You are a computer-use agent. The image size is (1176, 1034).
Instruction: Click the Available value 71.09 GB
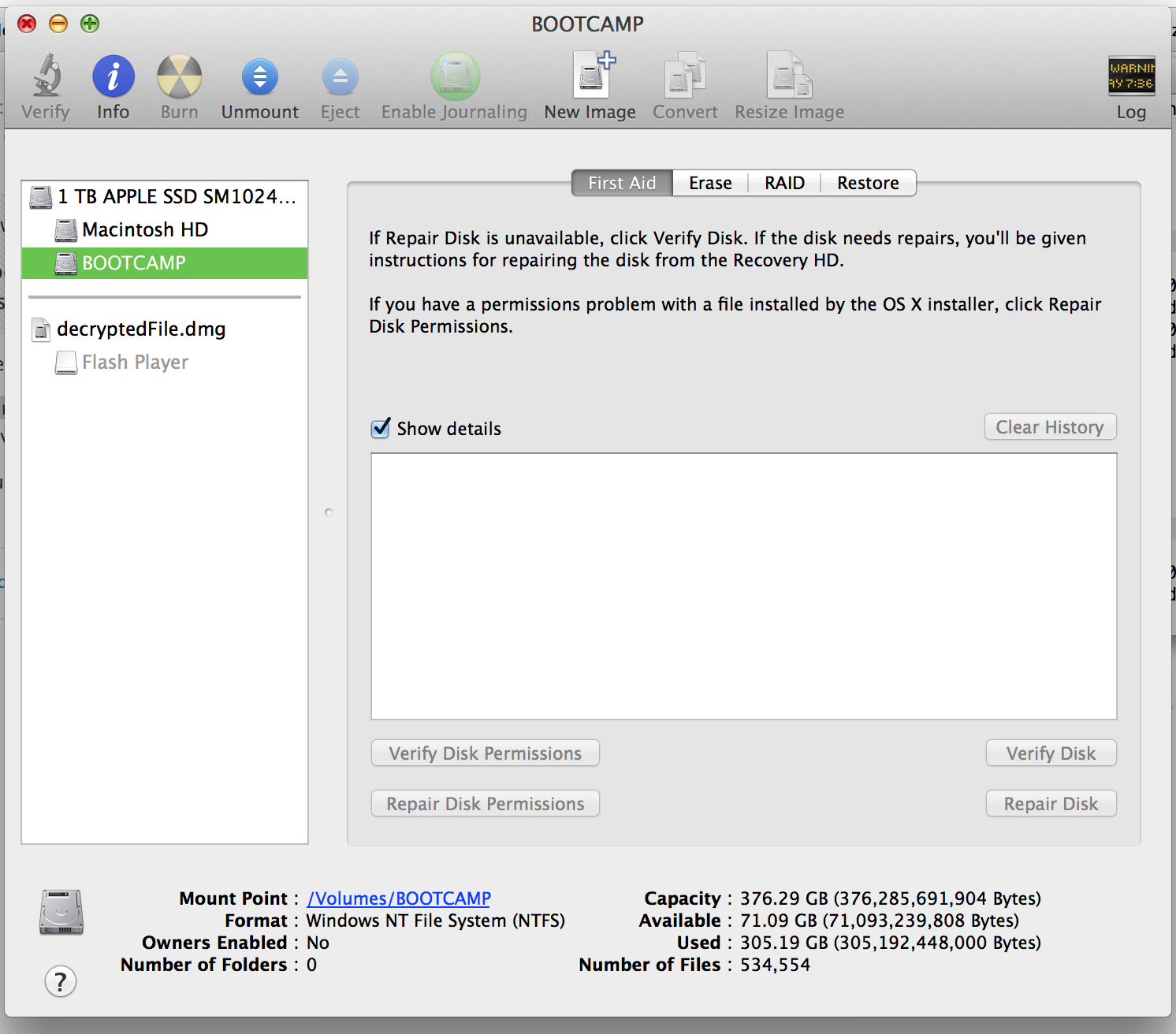[879, 921]
